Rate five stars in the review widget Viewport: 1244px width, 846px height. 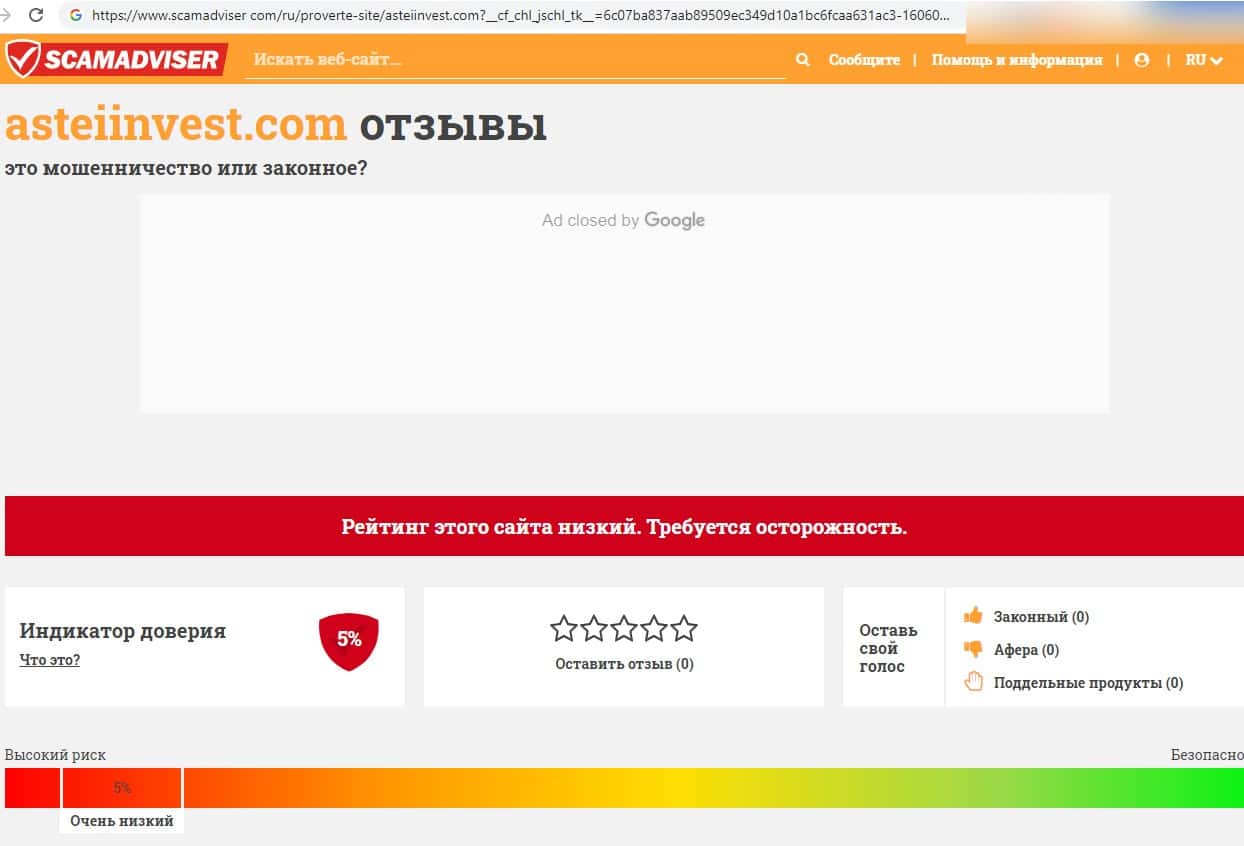point(684,629)
